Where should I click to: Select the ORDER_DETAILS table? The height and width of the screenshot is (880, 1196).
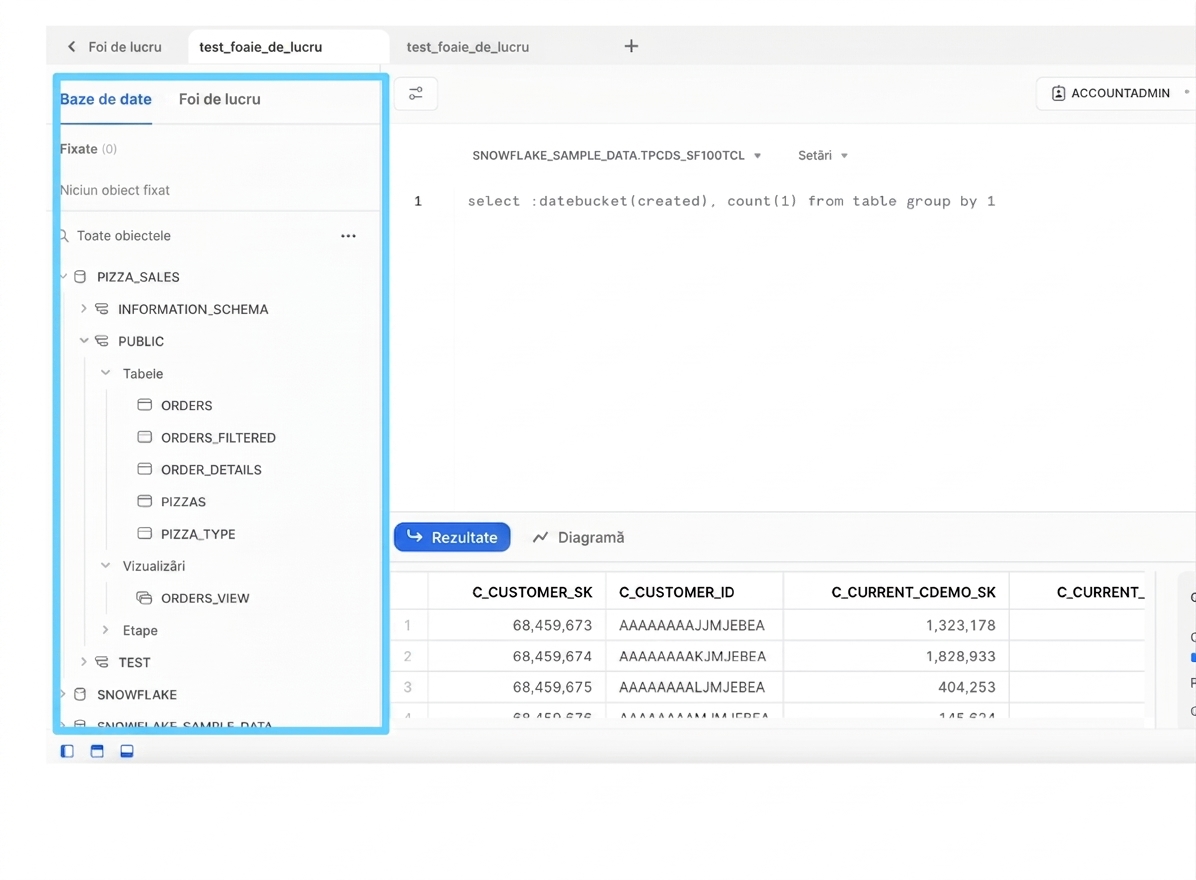coord(211,470)
